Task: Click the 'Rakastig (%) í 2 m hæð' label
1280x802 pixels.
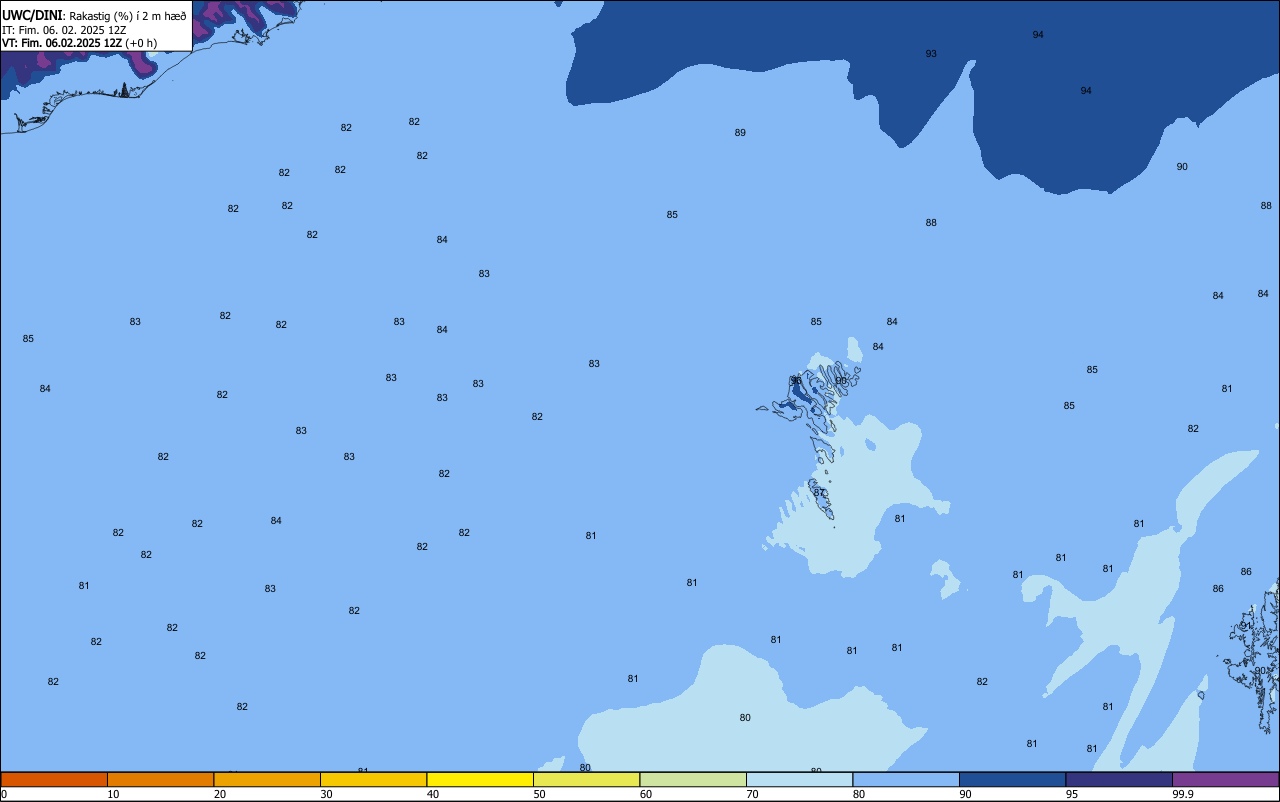Action: pyautogui.click(x=128, y=16)
